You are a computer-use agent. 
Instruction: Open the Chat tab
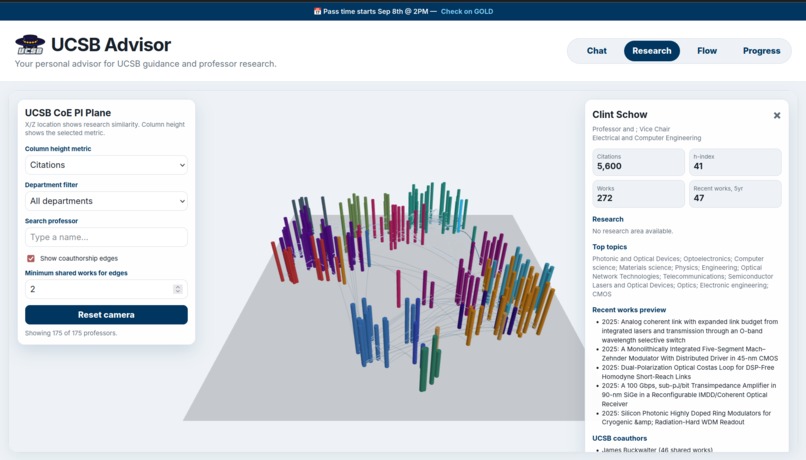click(x=596, y=51)
